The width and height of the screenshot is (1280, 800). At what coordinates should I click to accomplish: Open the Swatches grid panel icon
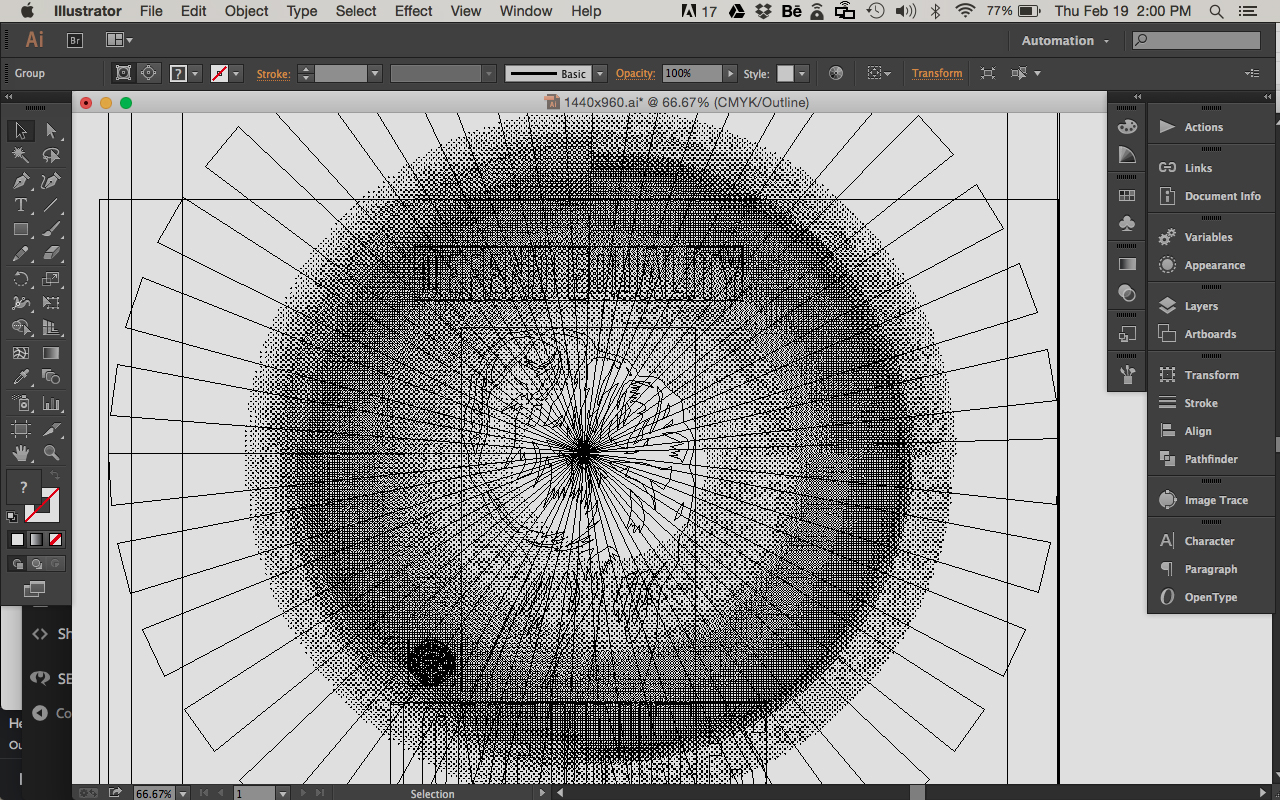coord(1127,196)
